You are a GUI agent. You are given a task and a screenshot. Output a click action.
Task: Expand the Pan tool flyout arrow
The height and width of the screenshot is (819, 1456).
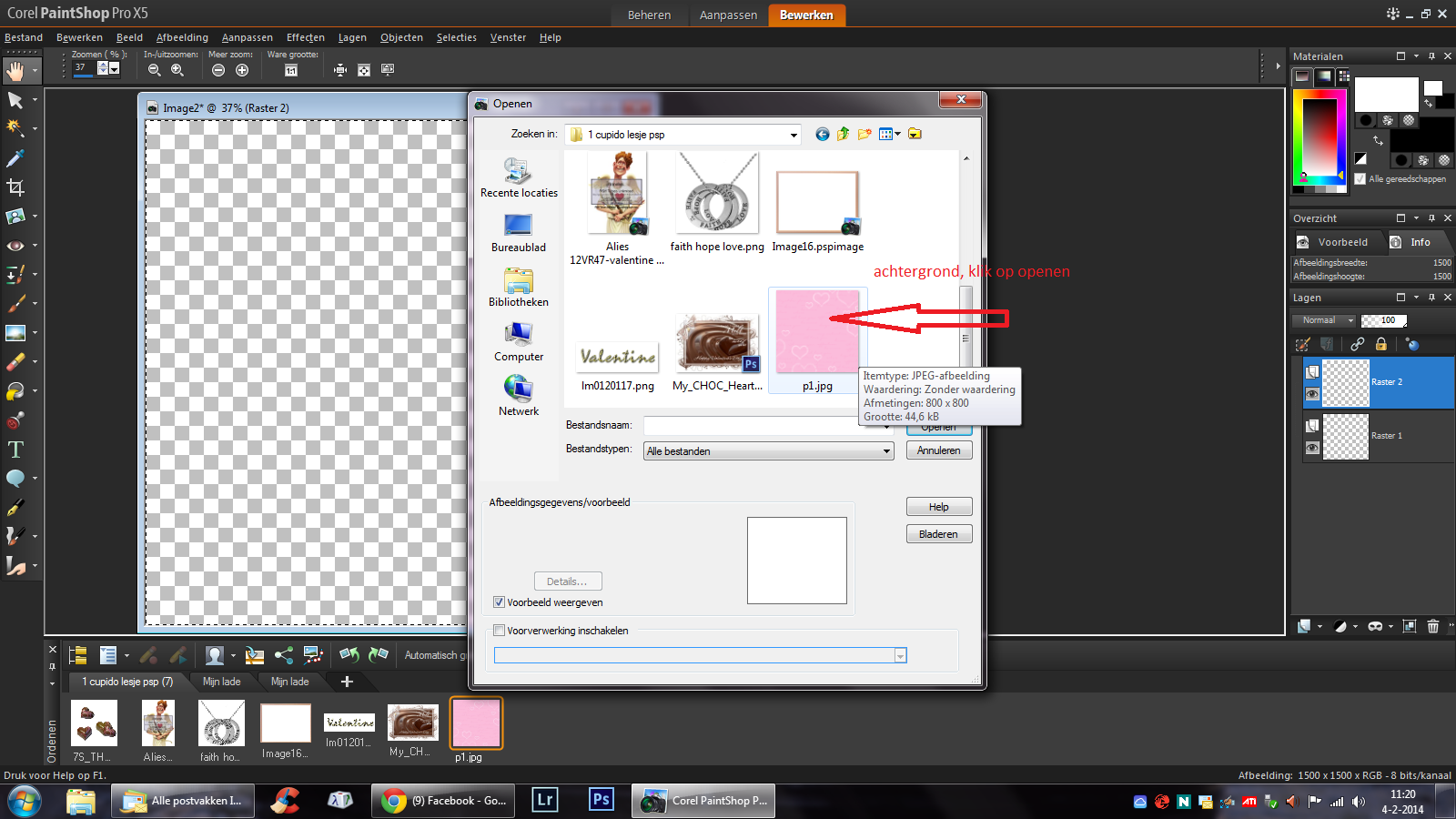35,70
